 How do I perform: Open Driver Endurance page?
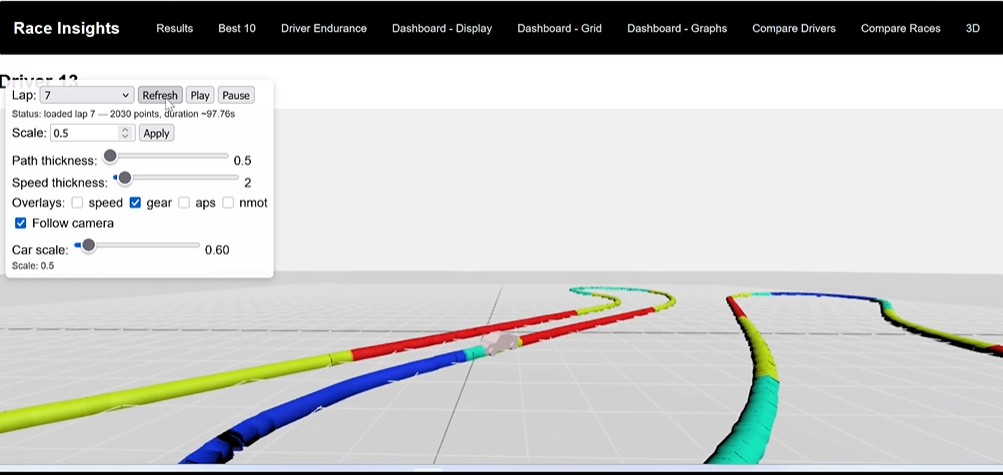coord(324,28)
